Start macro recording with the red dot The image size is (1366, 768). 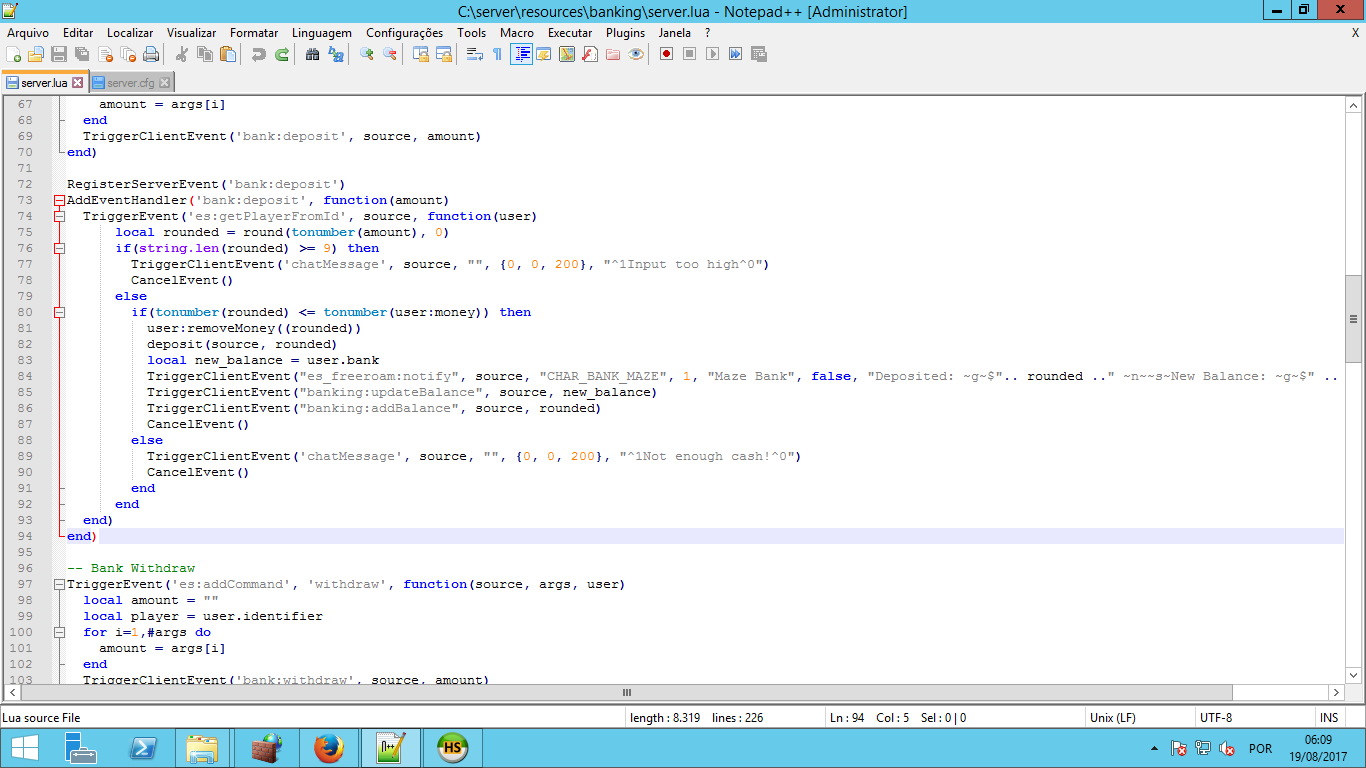tap(666, 54)
